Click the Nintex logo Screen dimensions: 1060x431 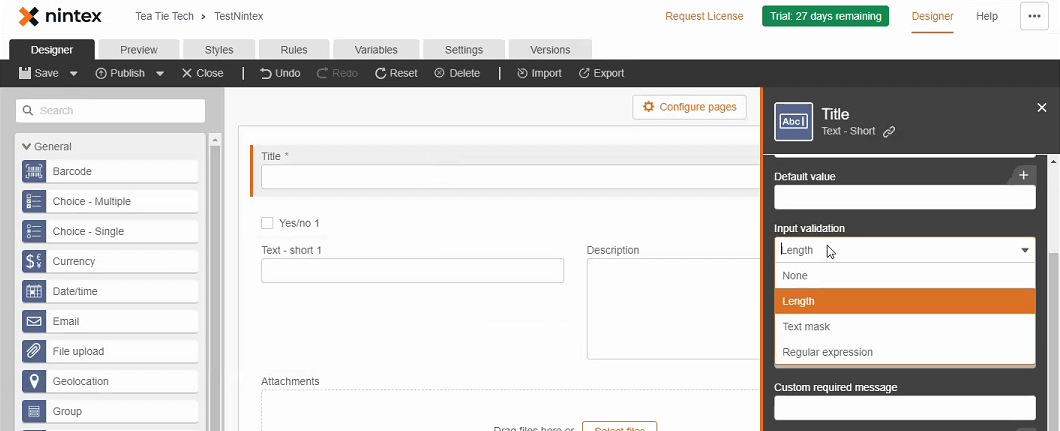60,16
